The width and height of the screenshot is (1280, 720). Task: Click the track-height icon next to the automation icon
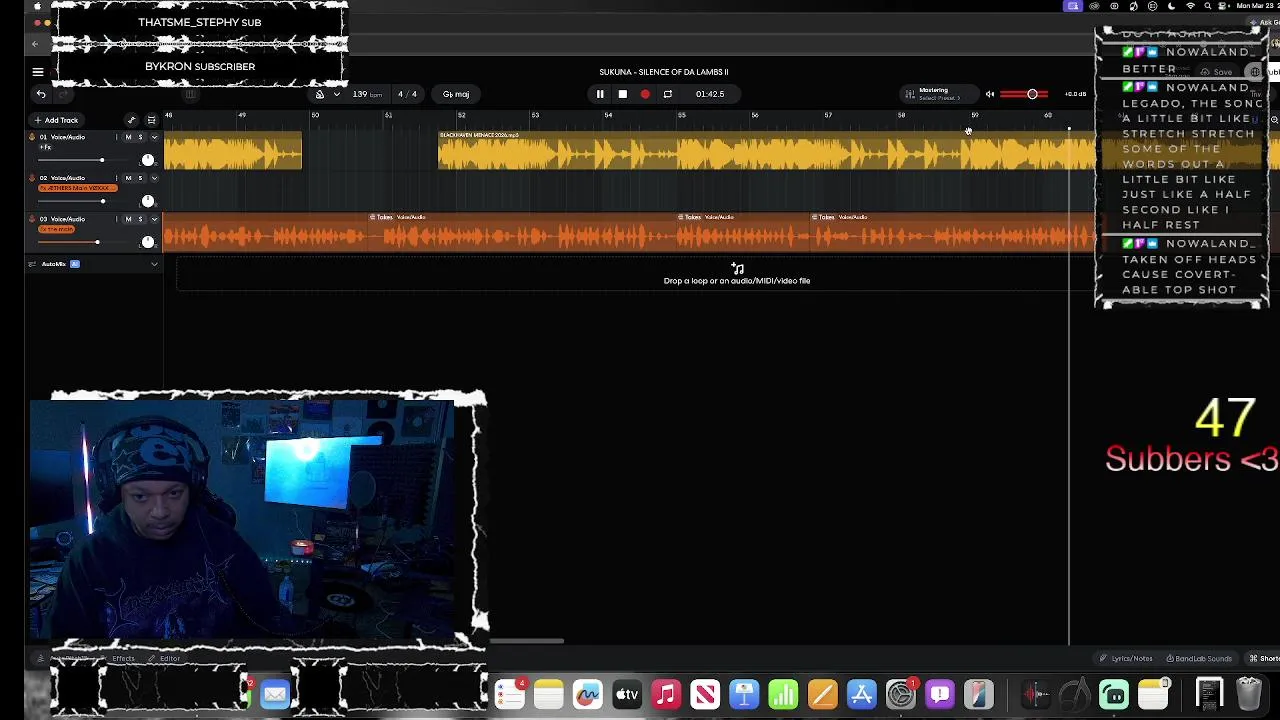pyautogui.click(x=151, y=120)
